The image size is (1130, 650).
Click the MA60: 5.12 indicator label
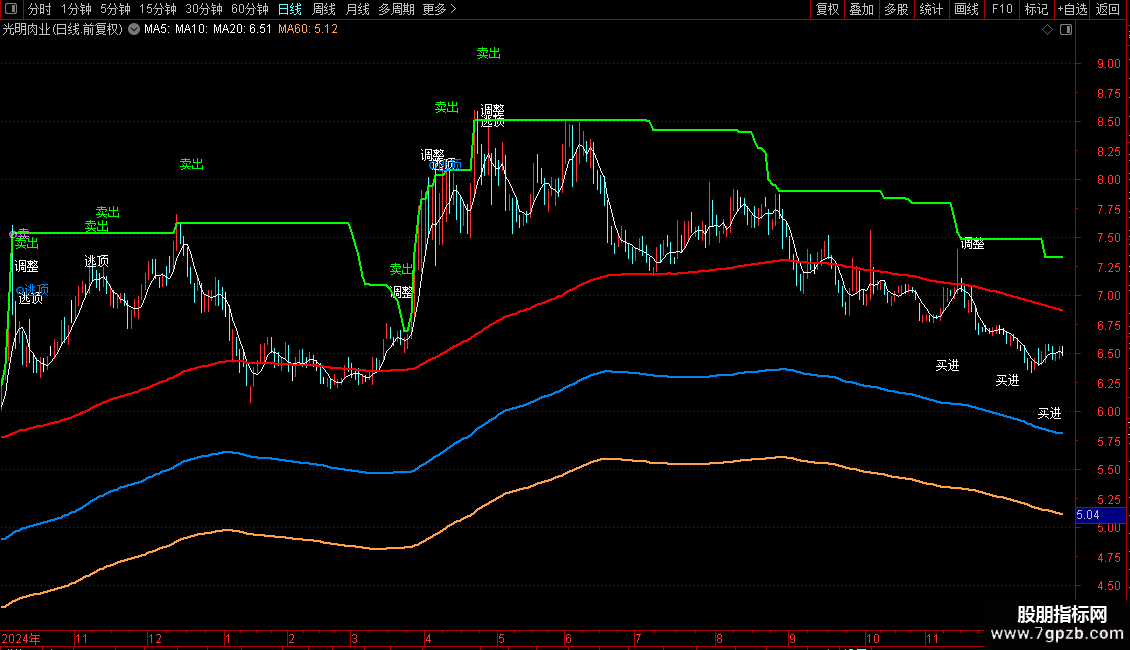point(308,30)
